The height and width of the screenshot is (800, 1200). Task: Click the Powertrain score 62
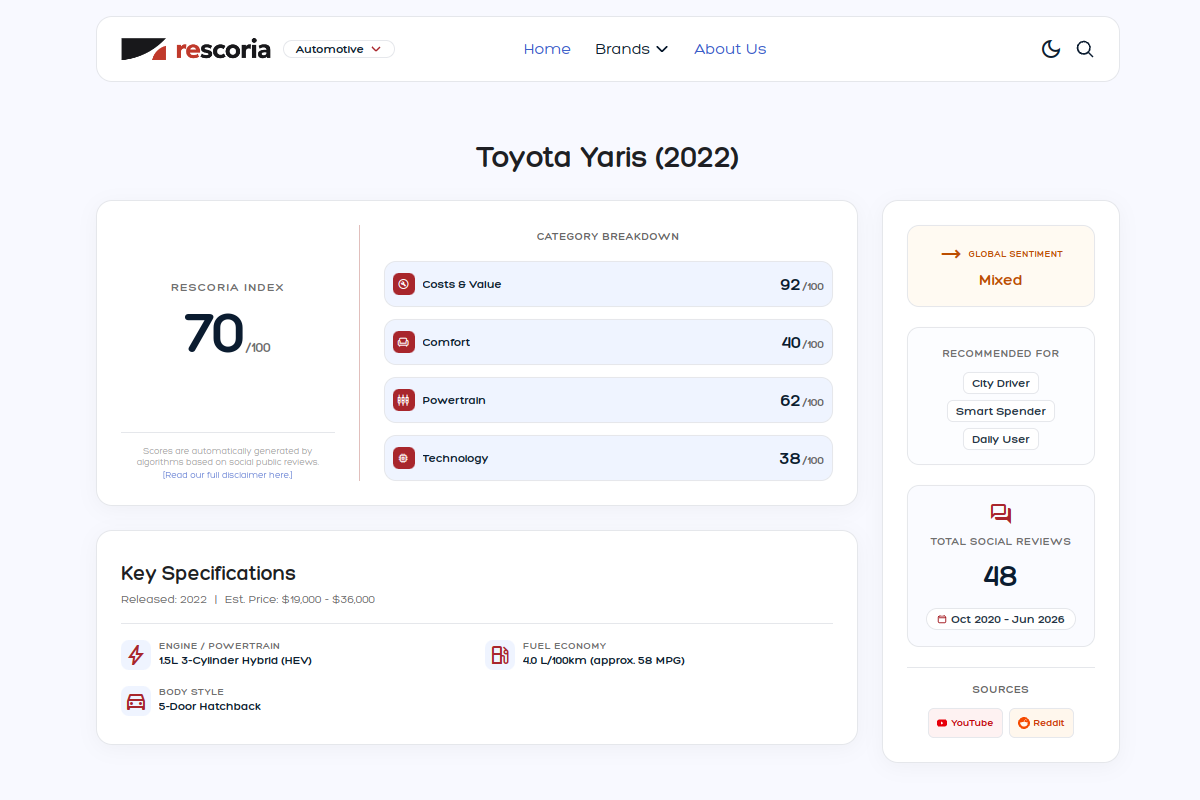pos(790,401)
